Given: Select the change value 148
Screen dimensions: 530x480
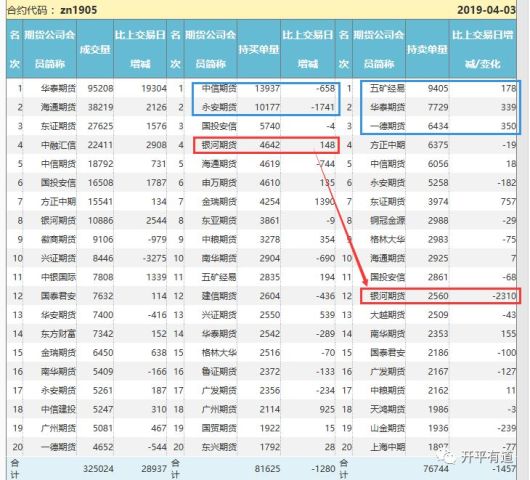Looking at the screenshot, I should (x=327, y=145).
